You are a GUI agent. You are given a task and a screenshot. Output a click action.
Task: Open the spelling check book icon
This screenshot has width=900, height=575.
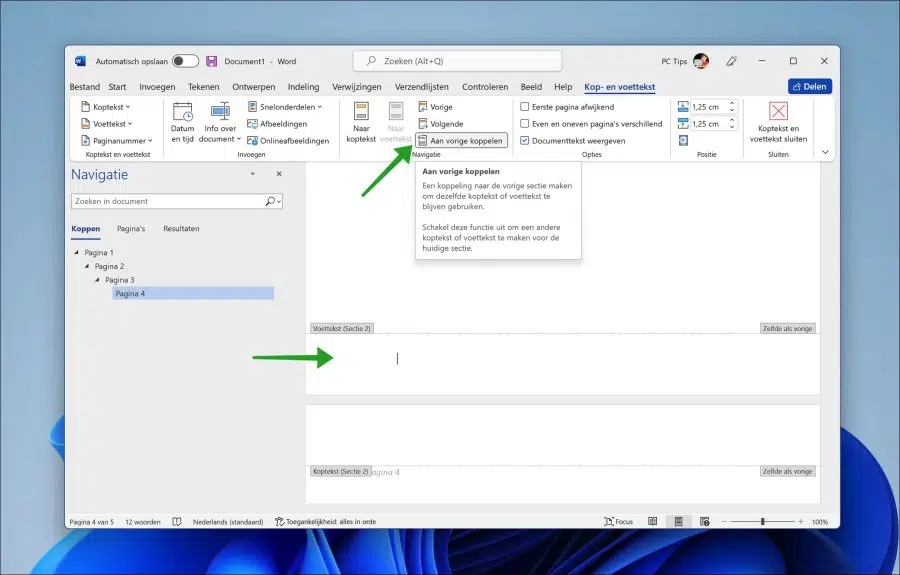(x=177, y=522)
